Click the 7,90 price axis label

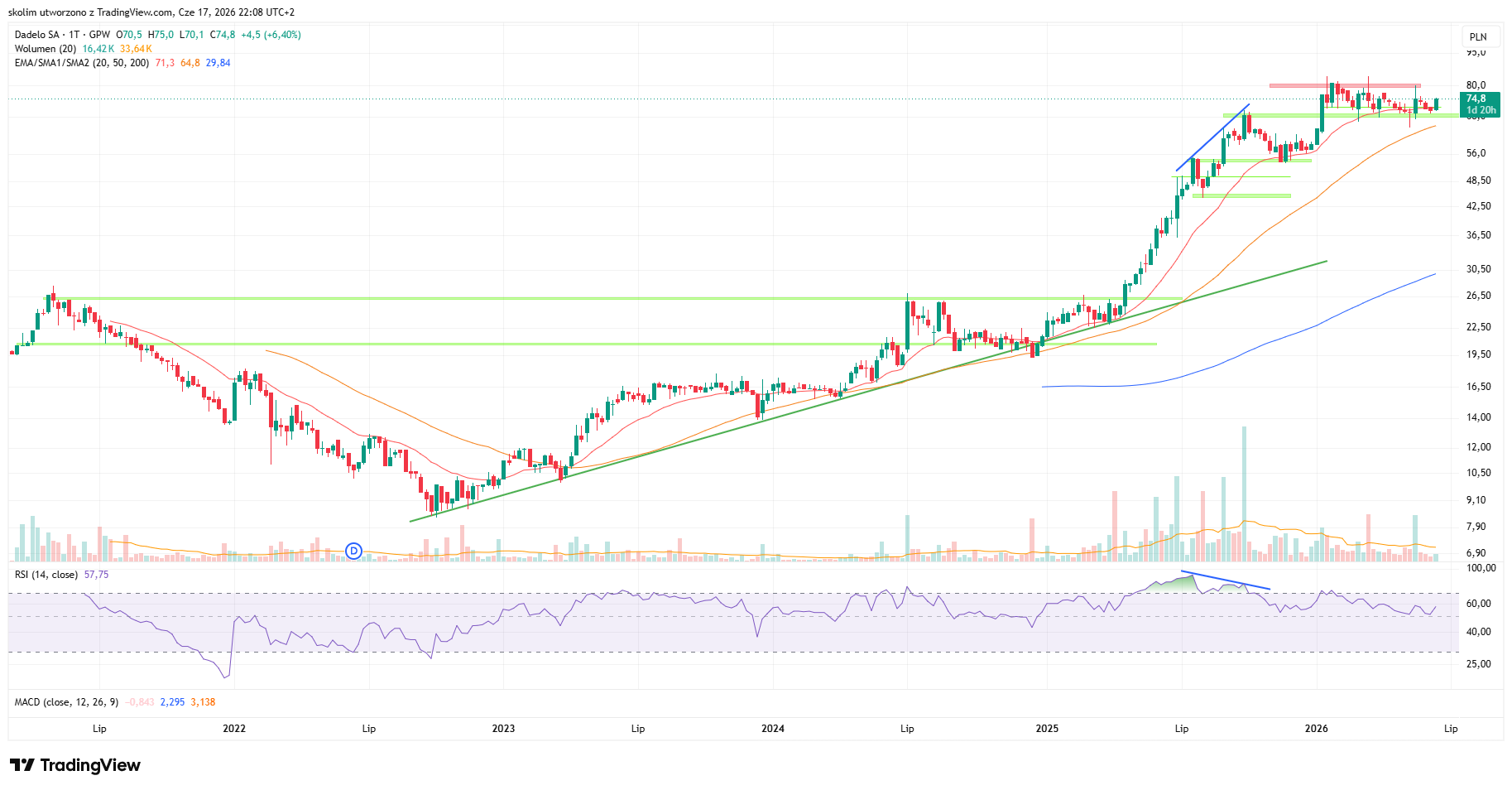1476,527
